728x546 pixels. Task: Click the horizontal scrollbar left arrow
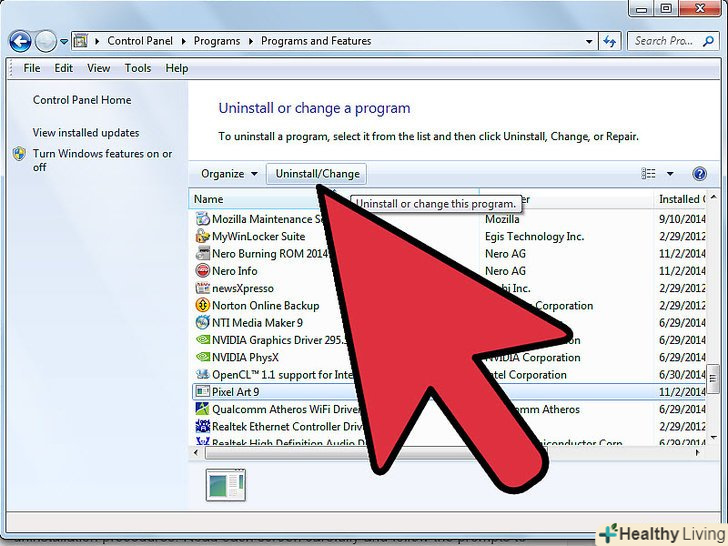tap(196, 452)
